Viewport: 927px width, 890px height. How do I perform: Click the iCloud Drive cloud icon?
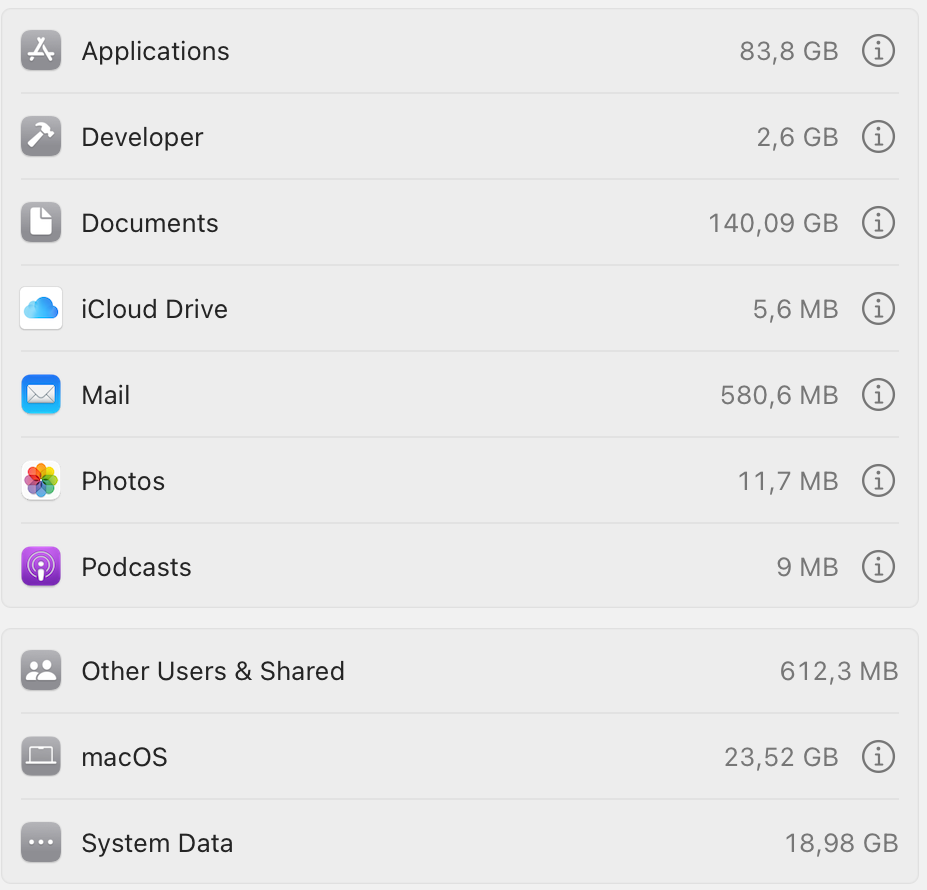[x=41, y=309]
